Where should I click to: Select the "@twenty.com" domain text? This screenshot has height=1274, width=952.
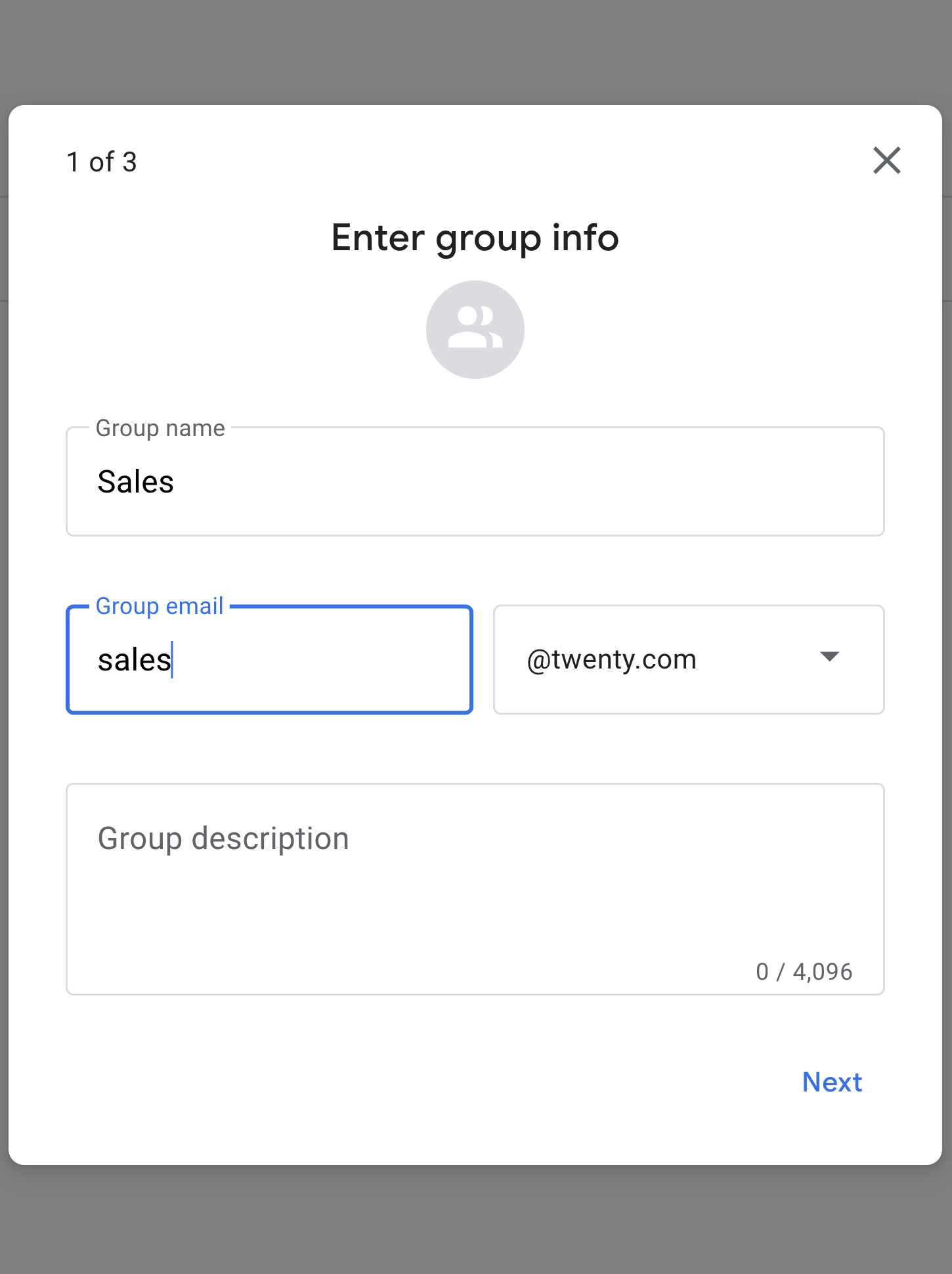pyautogui.click(x=611, y=659)
